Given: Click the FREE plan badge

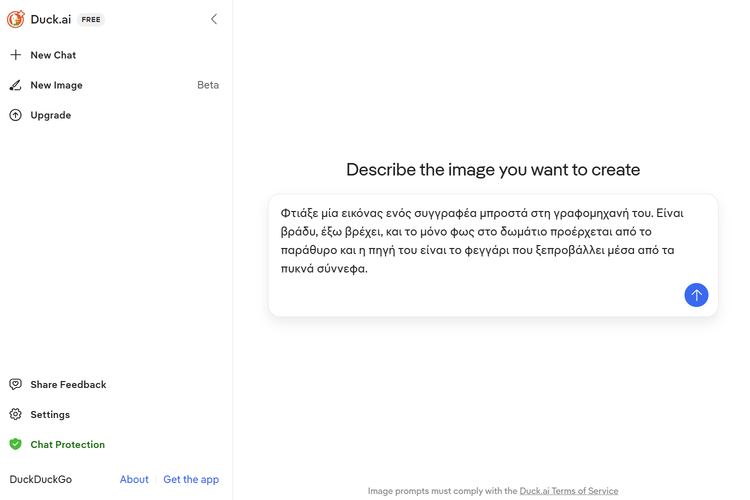Looking at the screenshot, I should 91,19.
